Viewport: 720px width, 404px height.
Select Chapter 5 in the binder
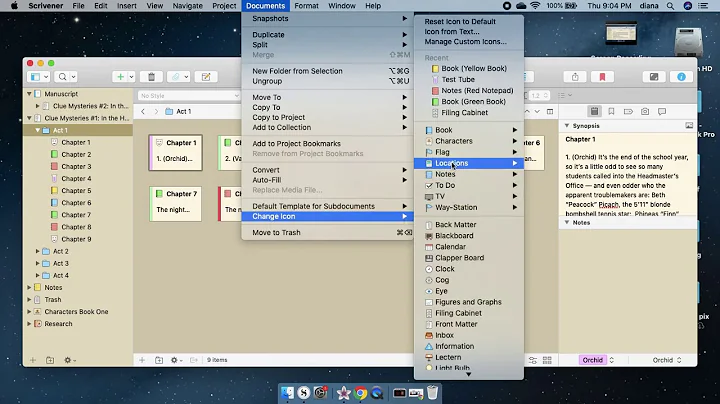(78, 191)
